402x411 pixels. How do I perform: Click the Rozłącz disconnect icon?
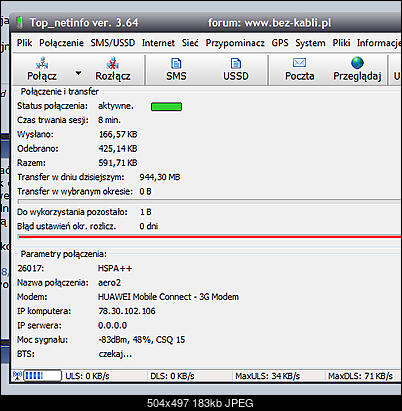pos(113,63)
